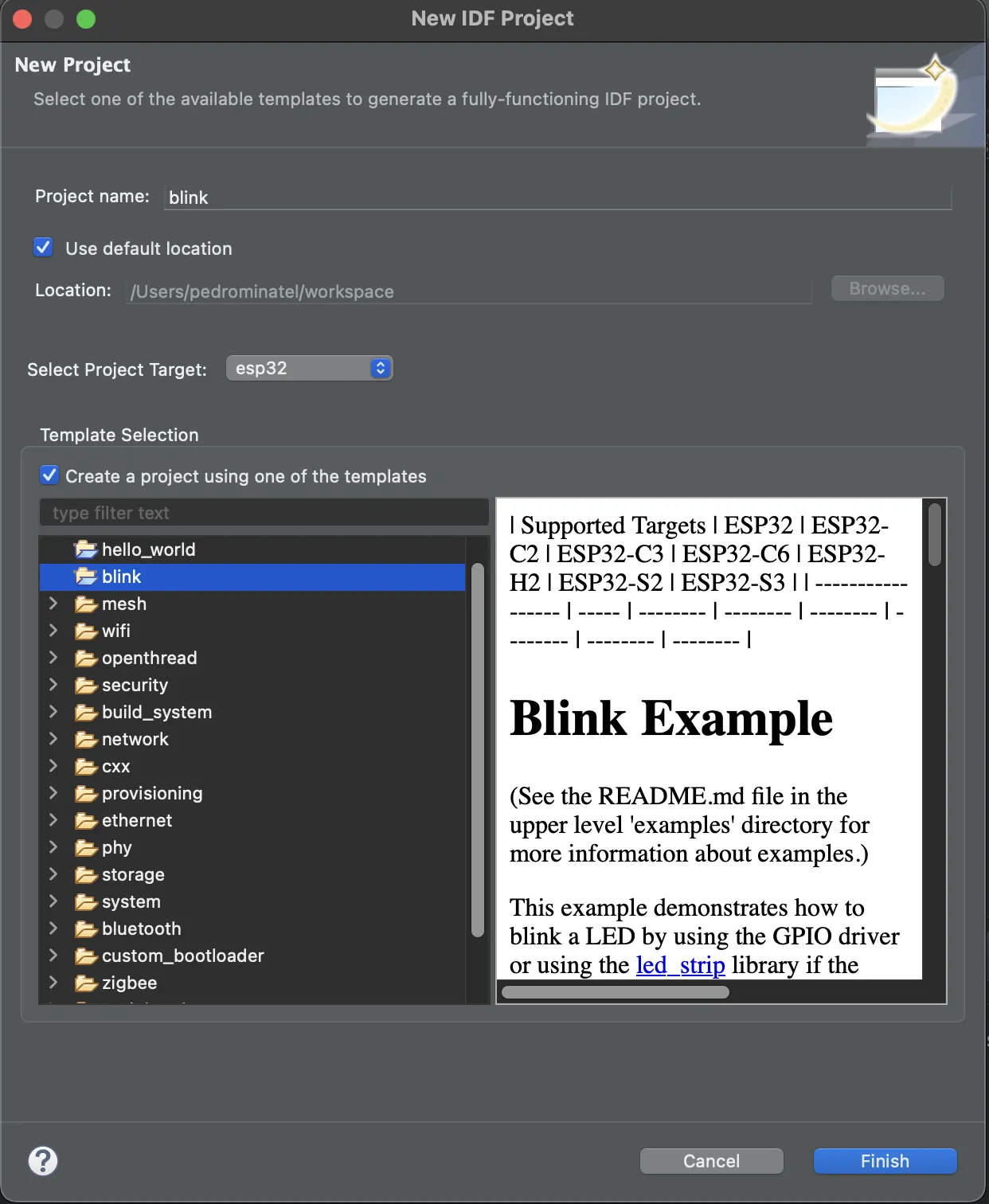Expand the security template category
The height and width of the screenshot is (1204, 989).
pos(53,685)
